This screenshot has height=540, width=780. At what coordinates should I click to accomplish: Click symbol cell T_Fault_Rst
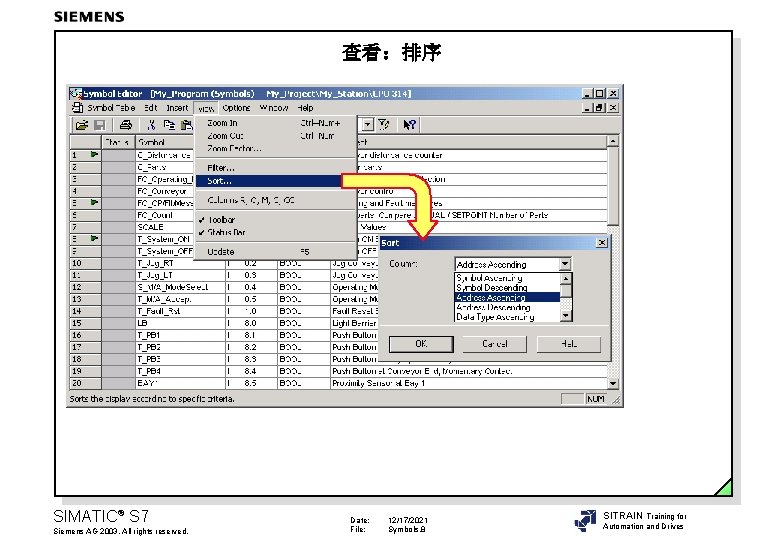tap(181, 311)
